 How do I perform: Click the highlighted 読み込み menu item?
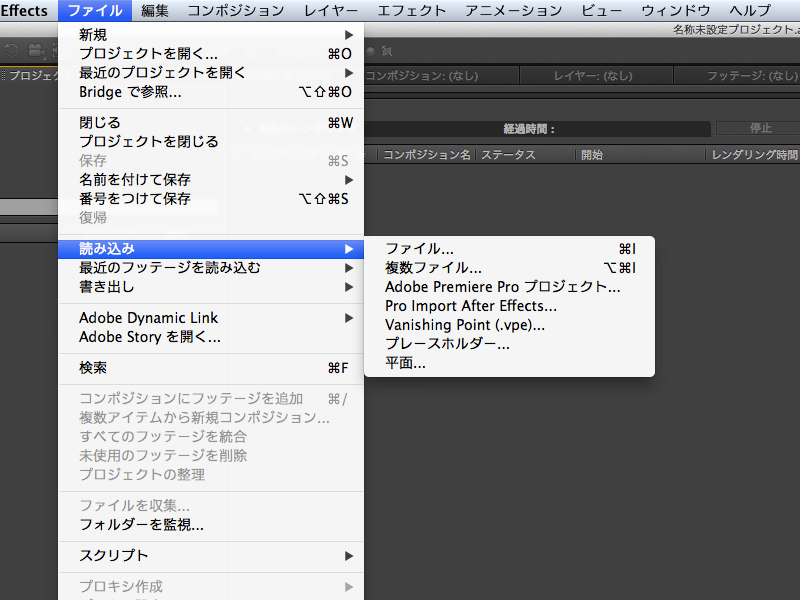[211, 249]
